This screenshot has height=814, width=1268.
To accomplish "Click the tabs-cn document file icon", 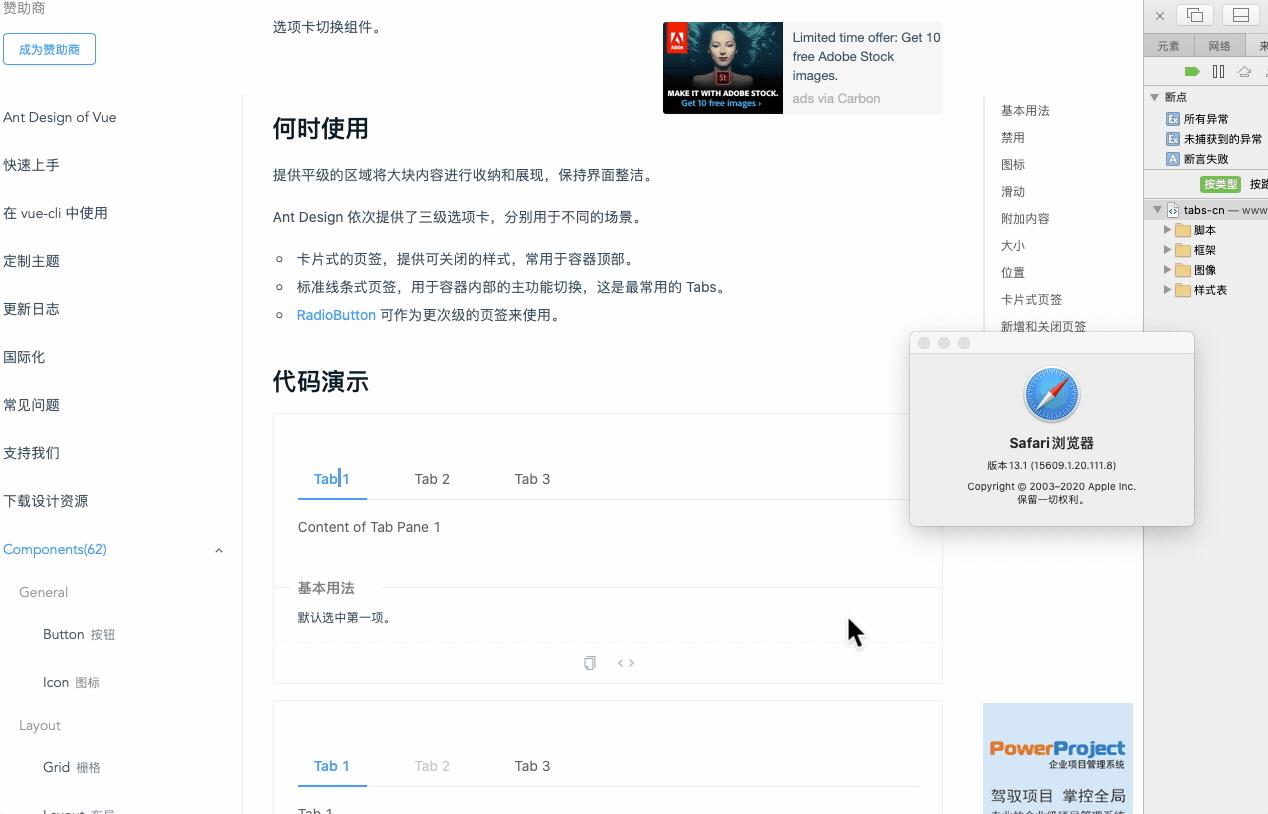I will click(x=1173, y=210).
